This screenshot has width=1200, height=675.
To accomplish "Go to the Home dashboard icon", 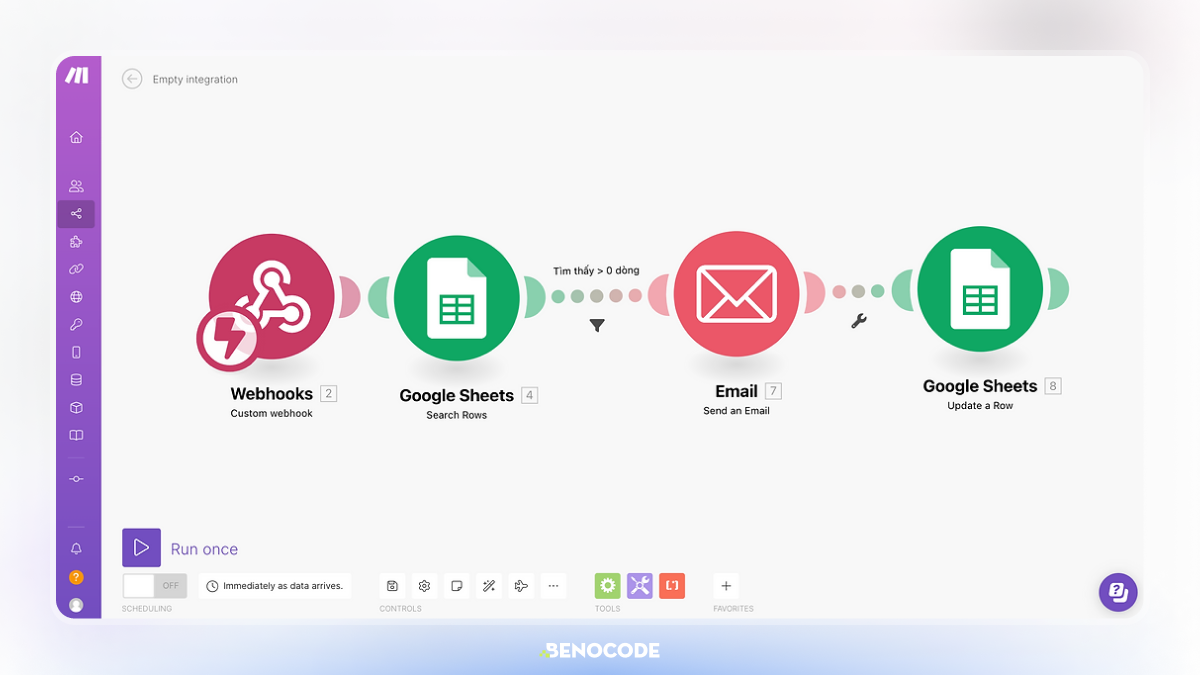I will [76, 138].
